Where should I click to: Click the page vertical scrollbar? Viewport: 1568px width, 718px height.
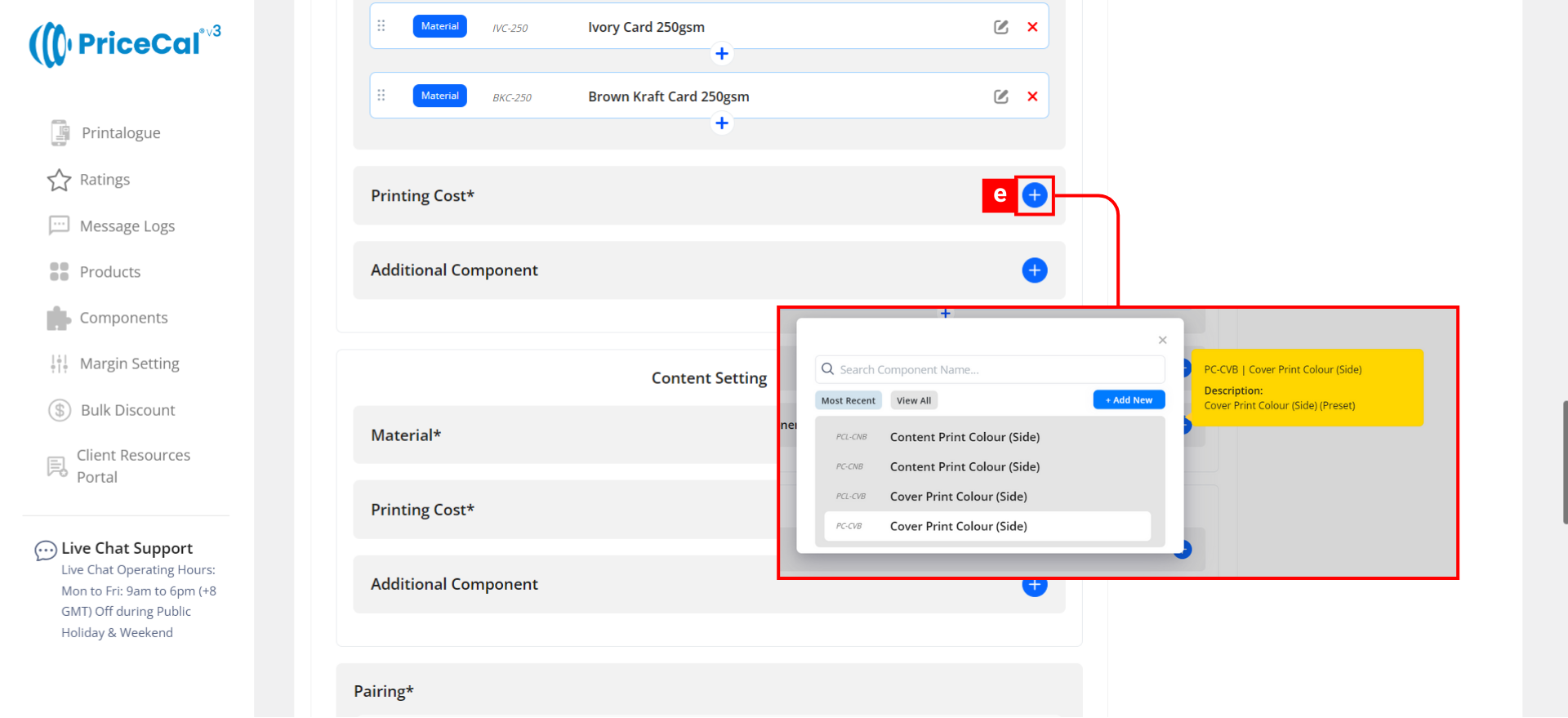click(x=1564, y=462)
